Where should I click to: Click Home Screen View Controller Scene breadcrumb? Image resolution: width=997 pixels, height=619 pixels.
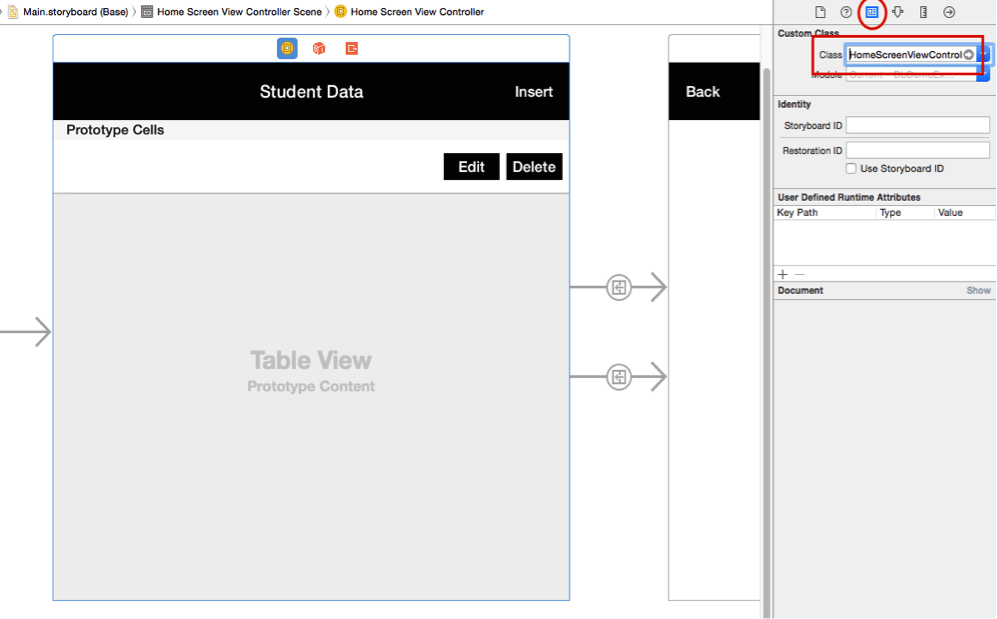tap(232, 11)
